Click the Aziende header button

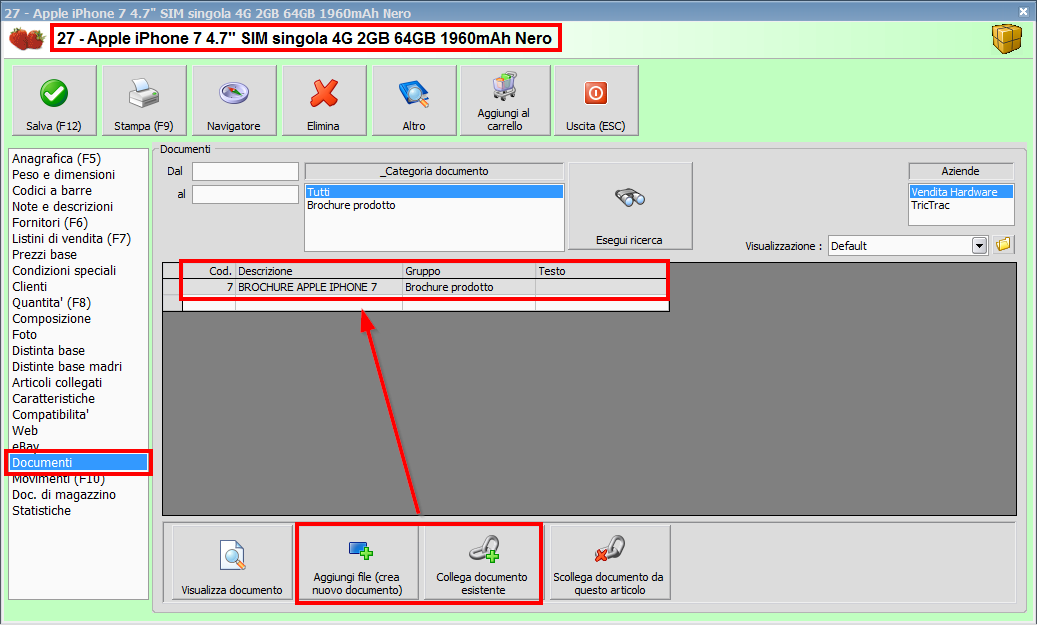click(961, 171)
